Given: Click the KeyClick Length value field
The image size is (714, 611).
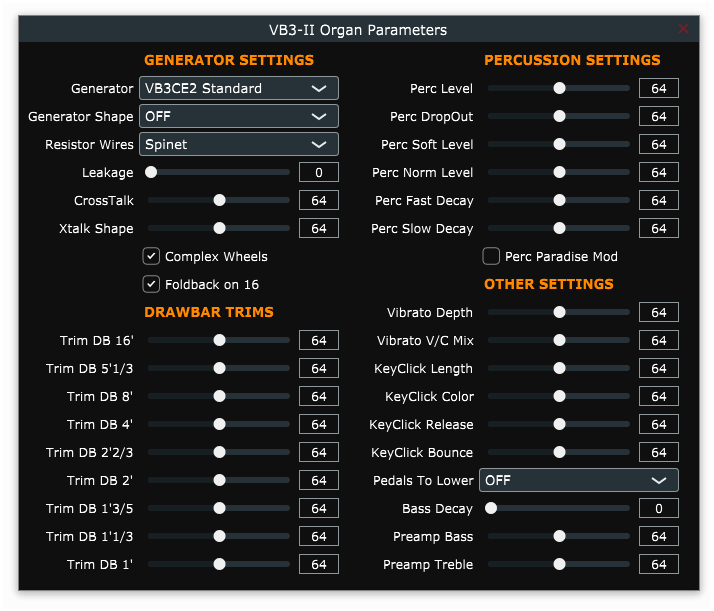Looking at the screenshot, I should pos(659,368).
